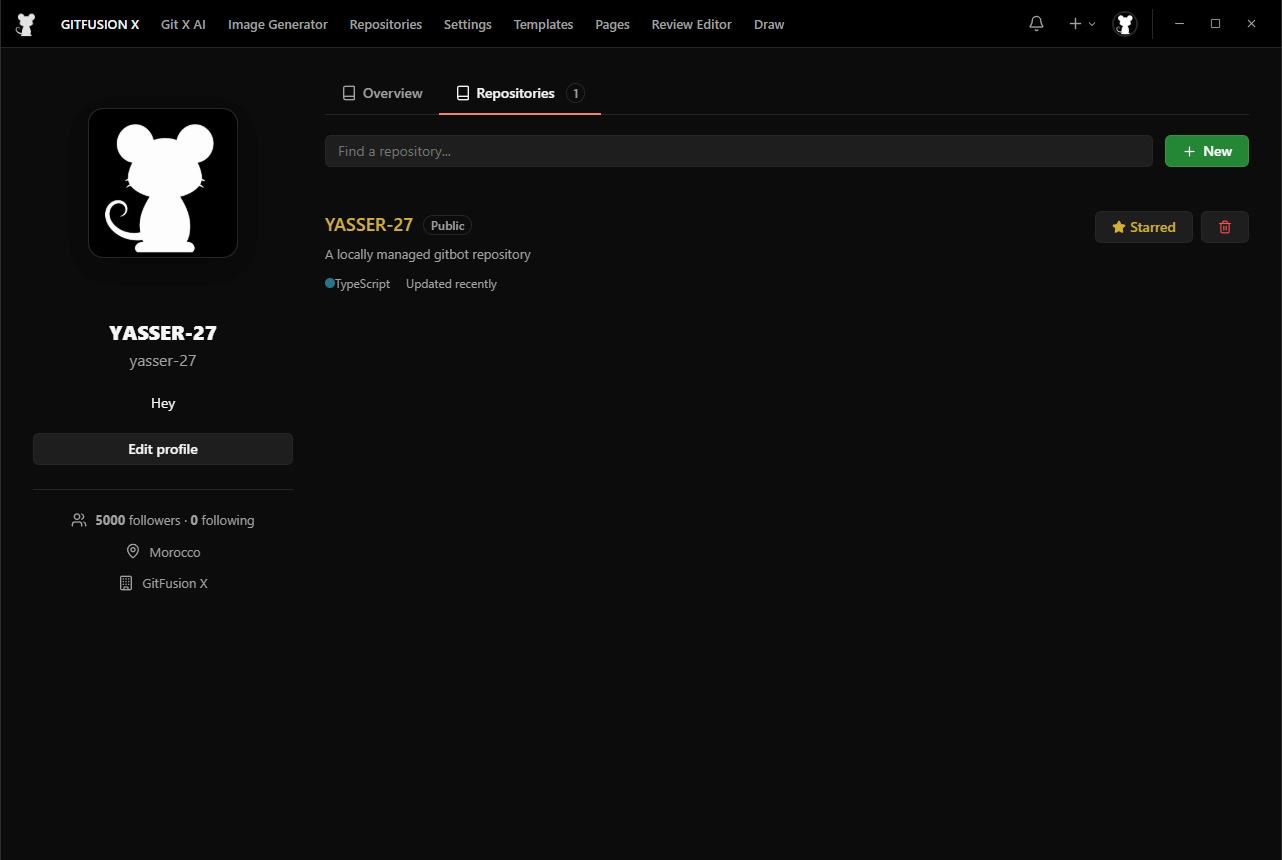Click the TypeScript language label
Screen dimensions: 1282x860
point(363,284)
